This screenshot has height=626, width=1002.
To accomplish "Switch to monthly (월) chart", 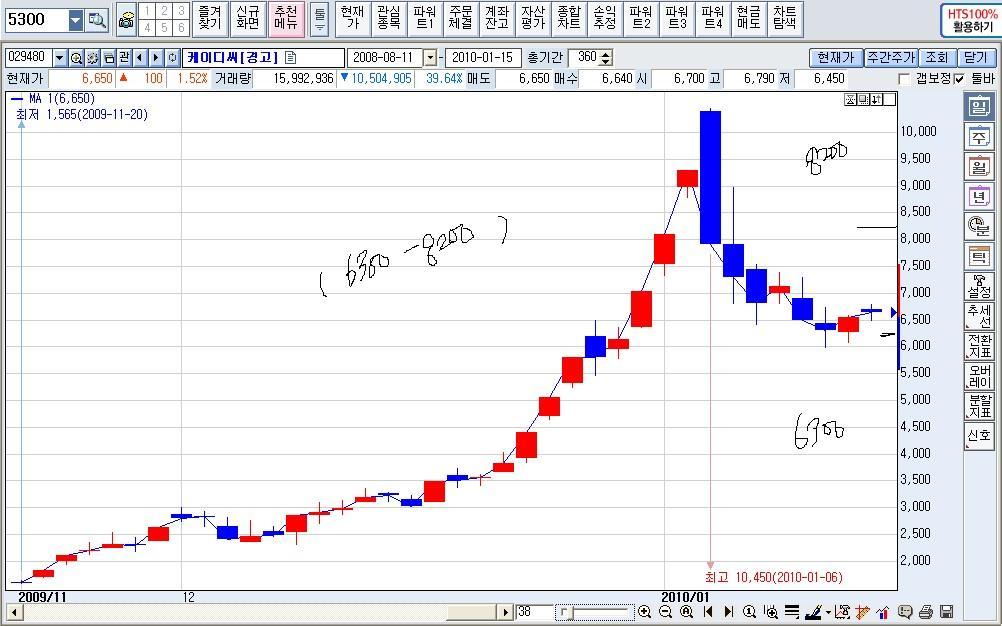I will (978, 166).
